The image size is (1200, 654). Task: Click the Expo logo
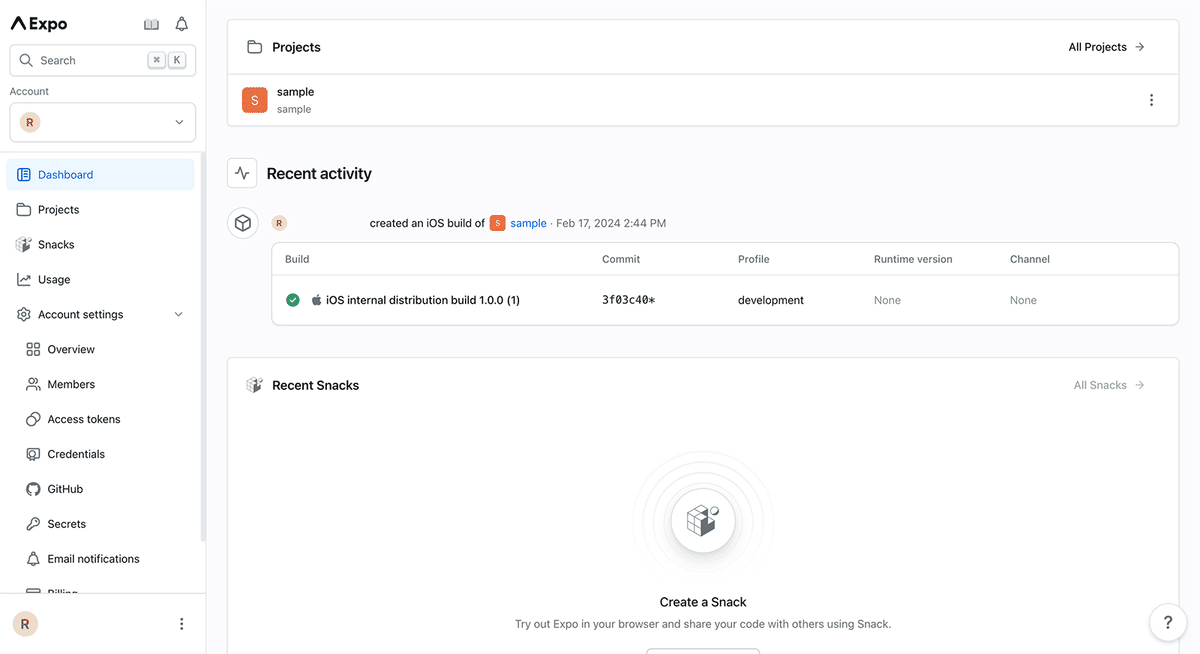click(39, 24)
